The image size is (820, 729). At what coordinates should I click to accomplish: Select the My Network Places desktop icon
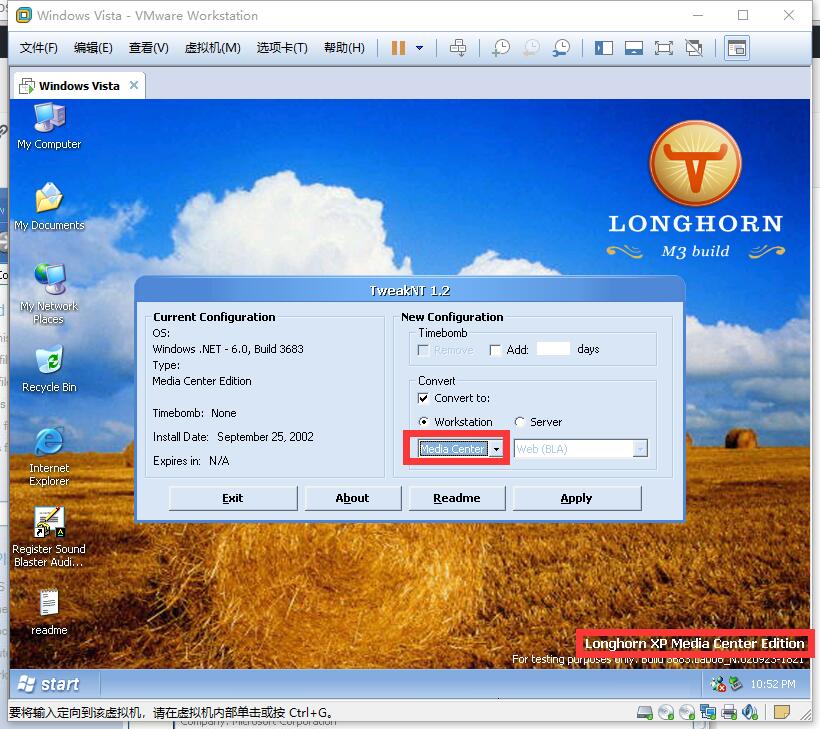pos(49,294)
